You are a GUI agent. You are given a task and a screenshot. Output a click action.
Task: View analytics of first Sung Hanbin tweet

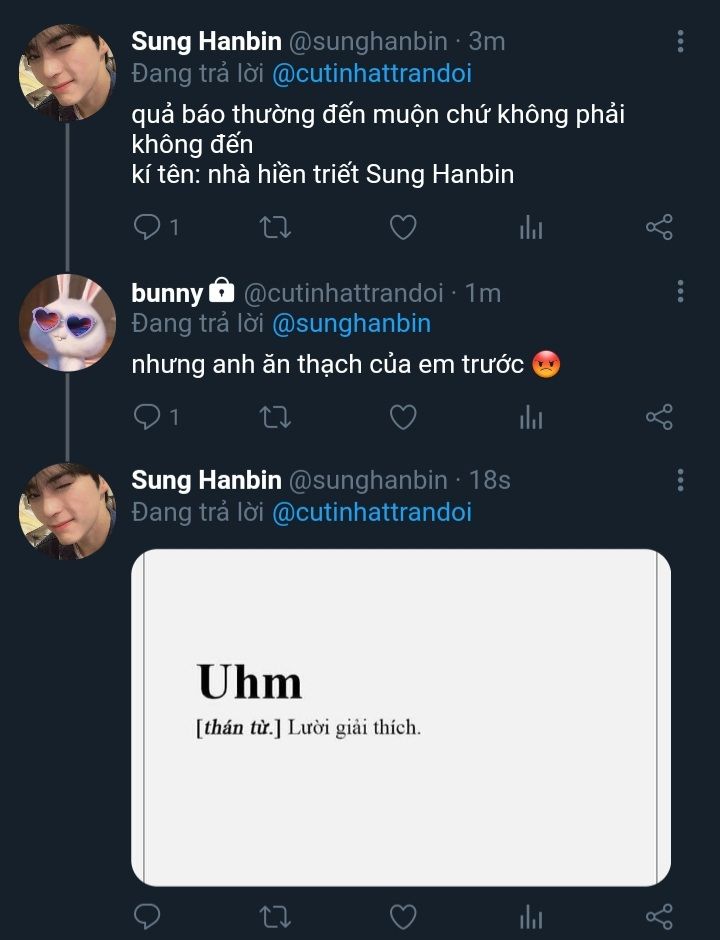click(x=531, y=228)
